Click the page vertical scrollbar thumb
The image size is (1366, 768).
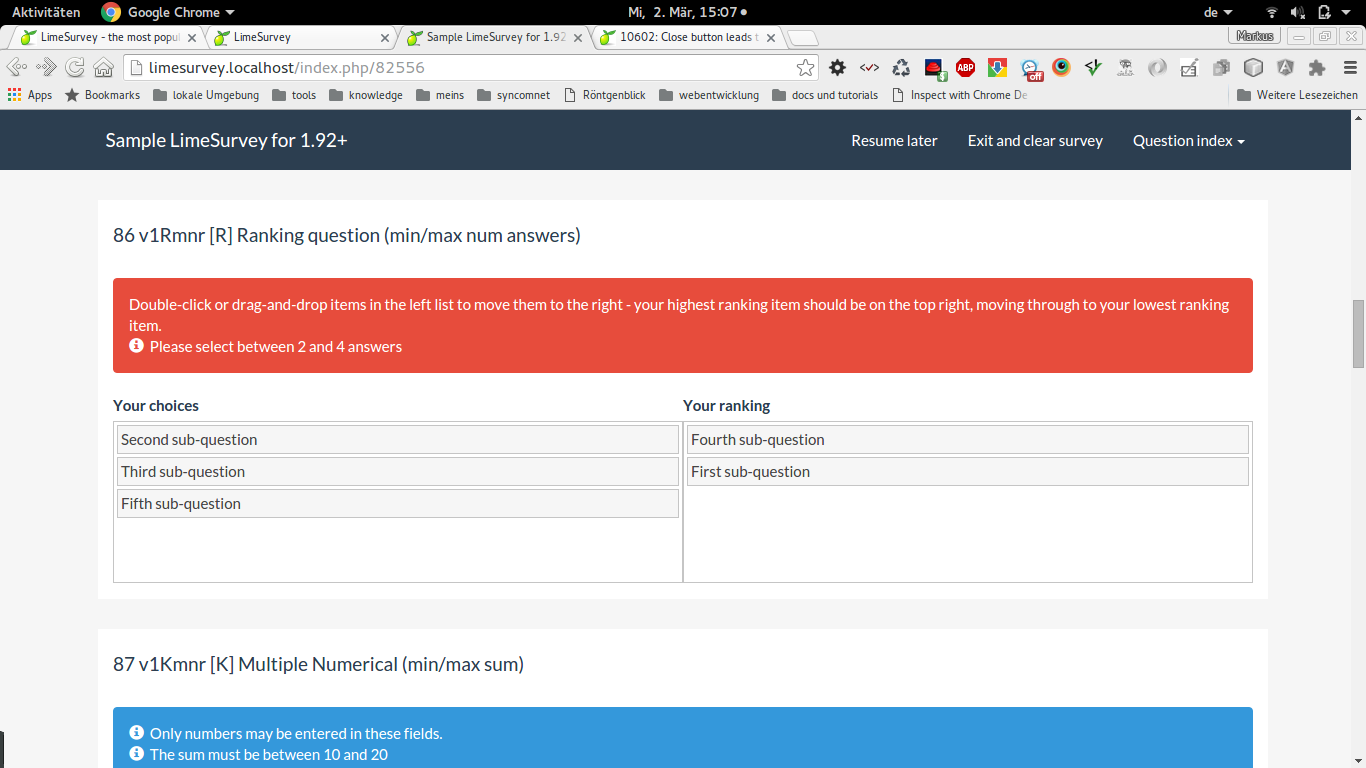click(1358, 334)
